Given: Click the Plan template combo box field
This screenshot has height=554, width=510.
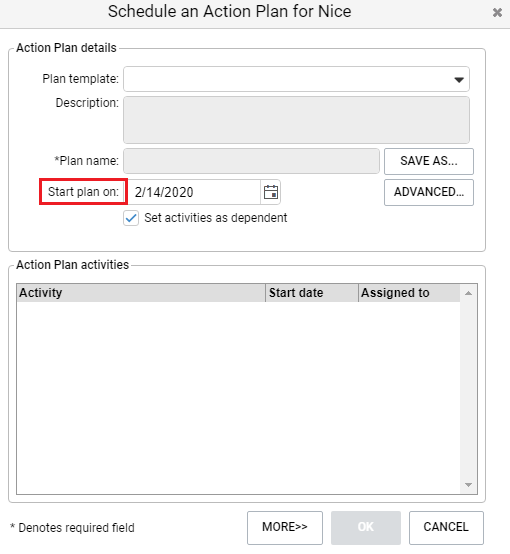Looking at the screenshot, I should pyautogui.click(x=296, y=79).
